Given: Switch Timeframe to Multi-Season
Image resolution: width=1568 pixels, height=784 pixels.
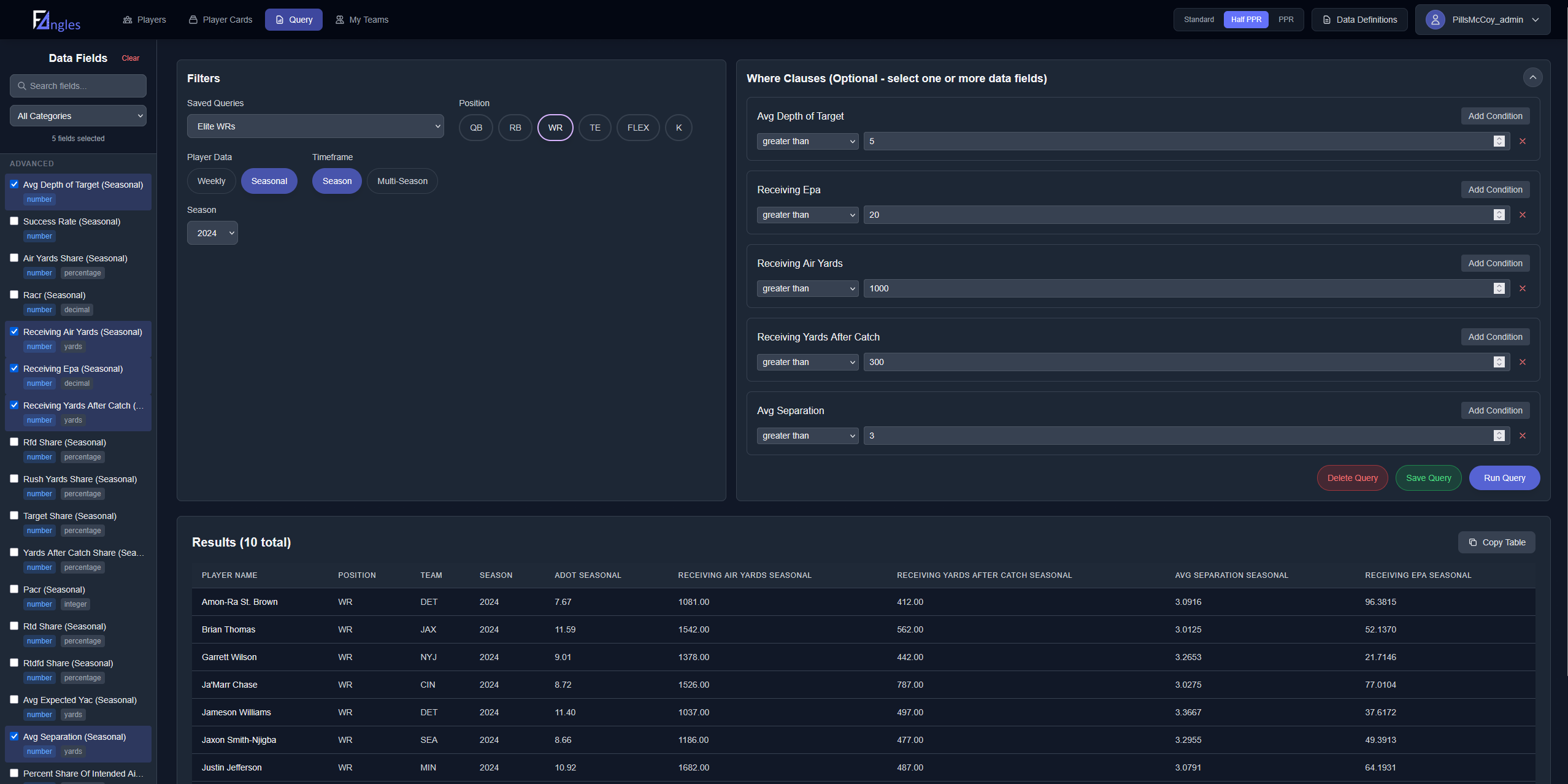Looking at the screenshot, I should (x=402, y=181).
